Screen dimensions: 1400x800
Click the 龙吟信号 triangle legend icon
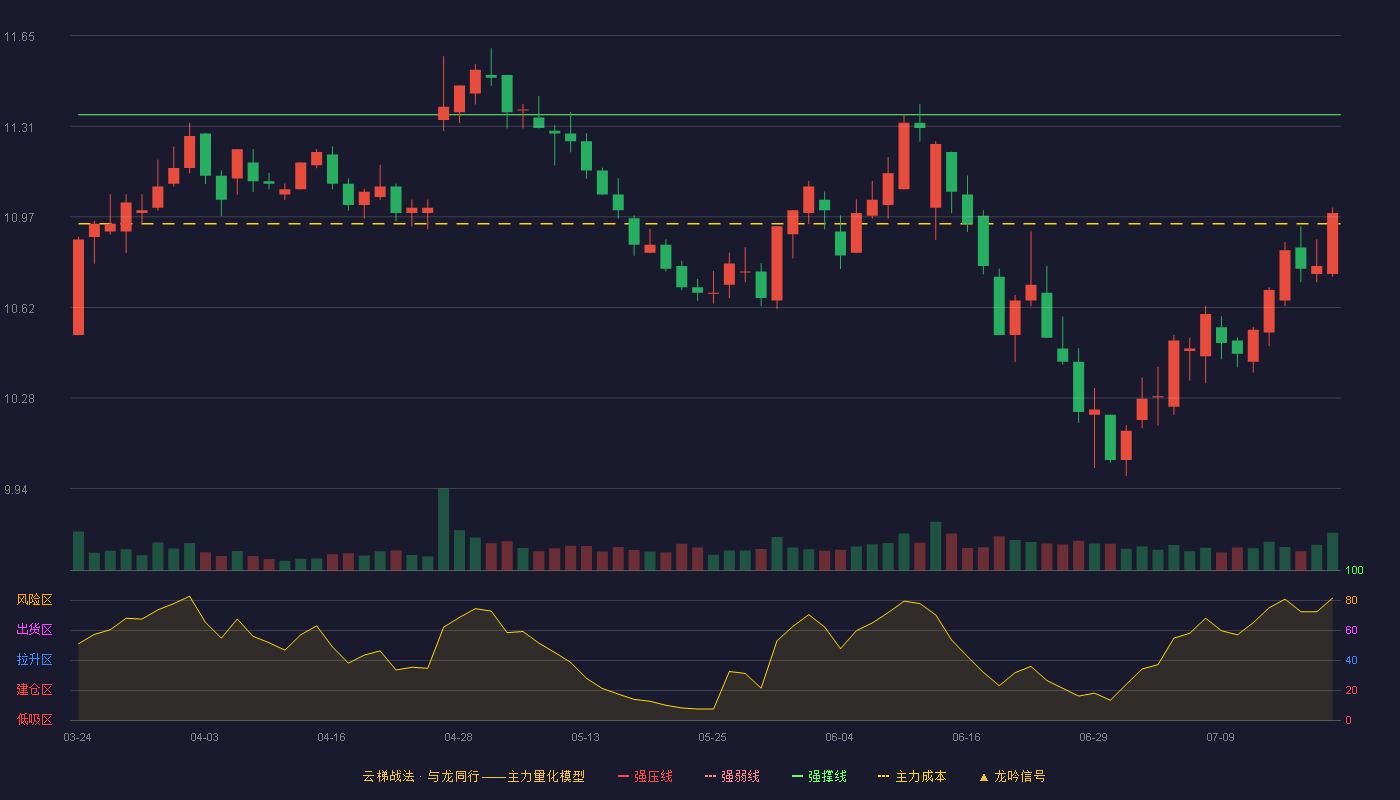coord(984,777)
